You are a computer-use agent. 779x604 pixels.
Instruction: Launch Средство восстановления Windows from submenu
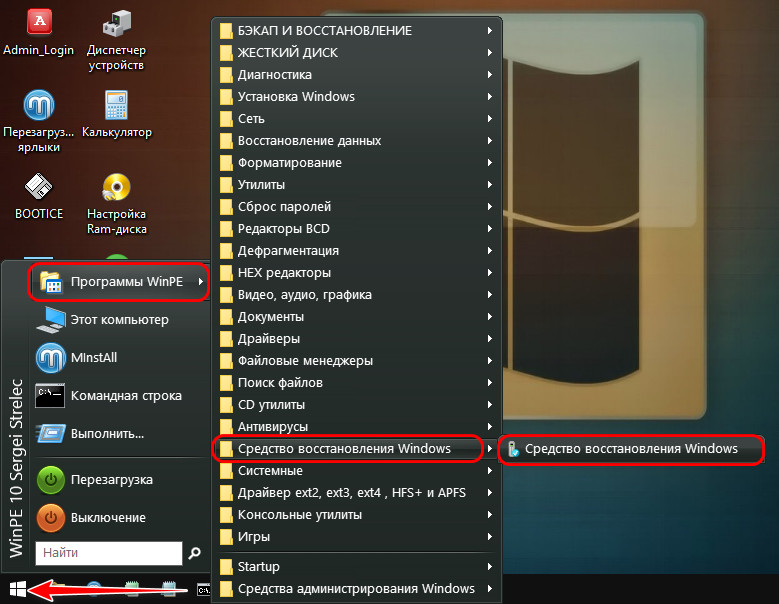pyautogui.click(x=631, y=449)
